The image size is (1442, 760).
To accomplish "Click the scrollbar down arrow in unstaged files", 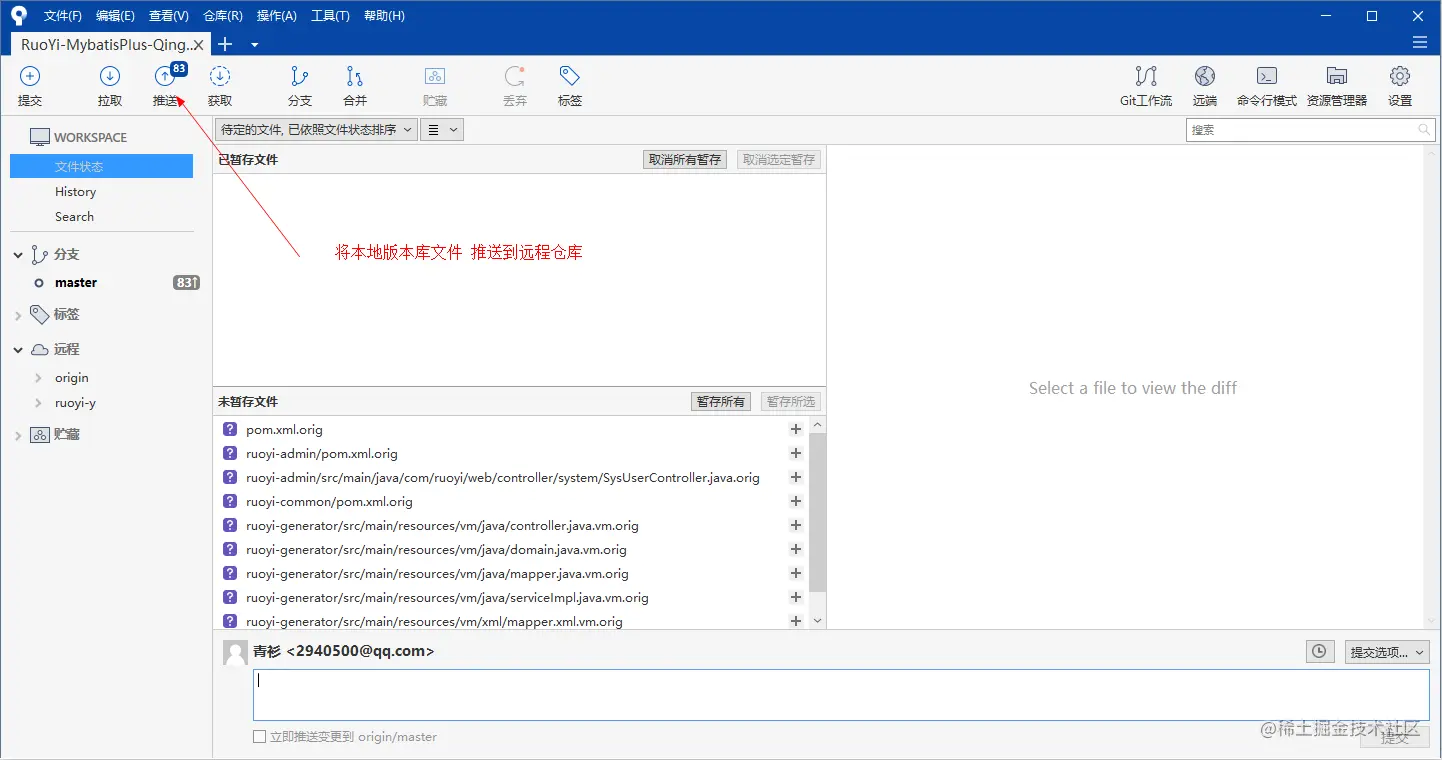I will coord(817,621).
